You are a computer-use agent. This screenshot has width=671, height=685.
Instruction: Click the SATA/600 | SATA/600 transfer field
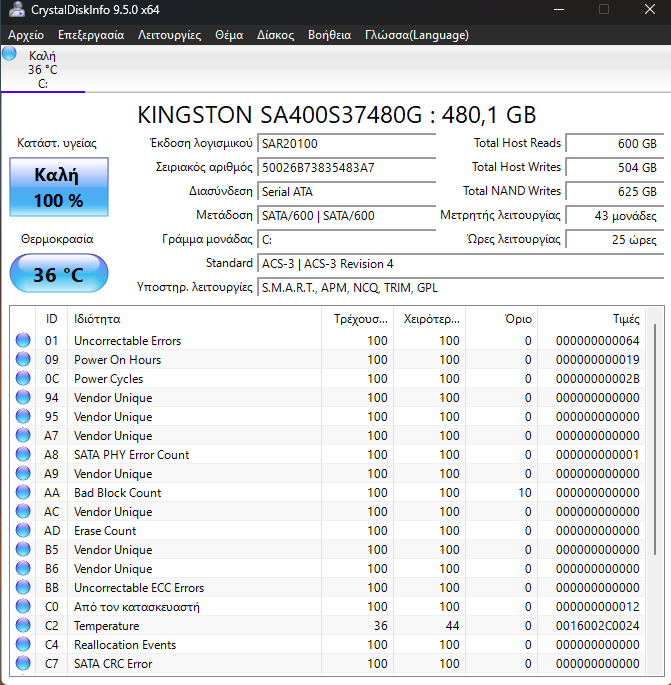point(347,215)
